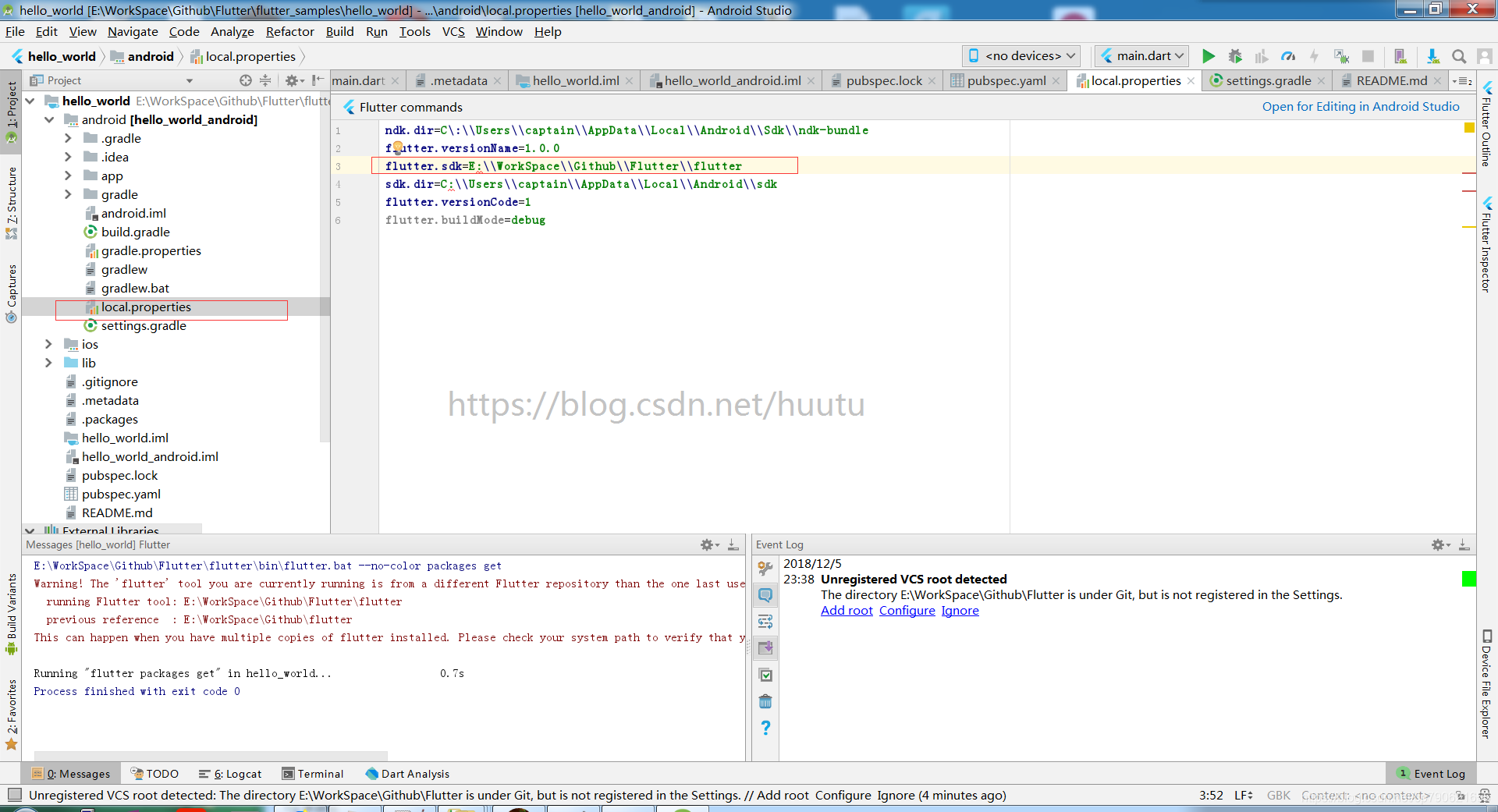Open the Refactor menu
1498x812 pixels.
click(289, 31)
